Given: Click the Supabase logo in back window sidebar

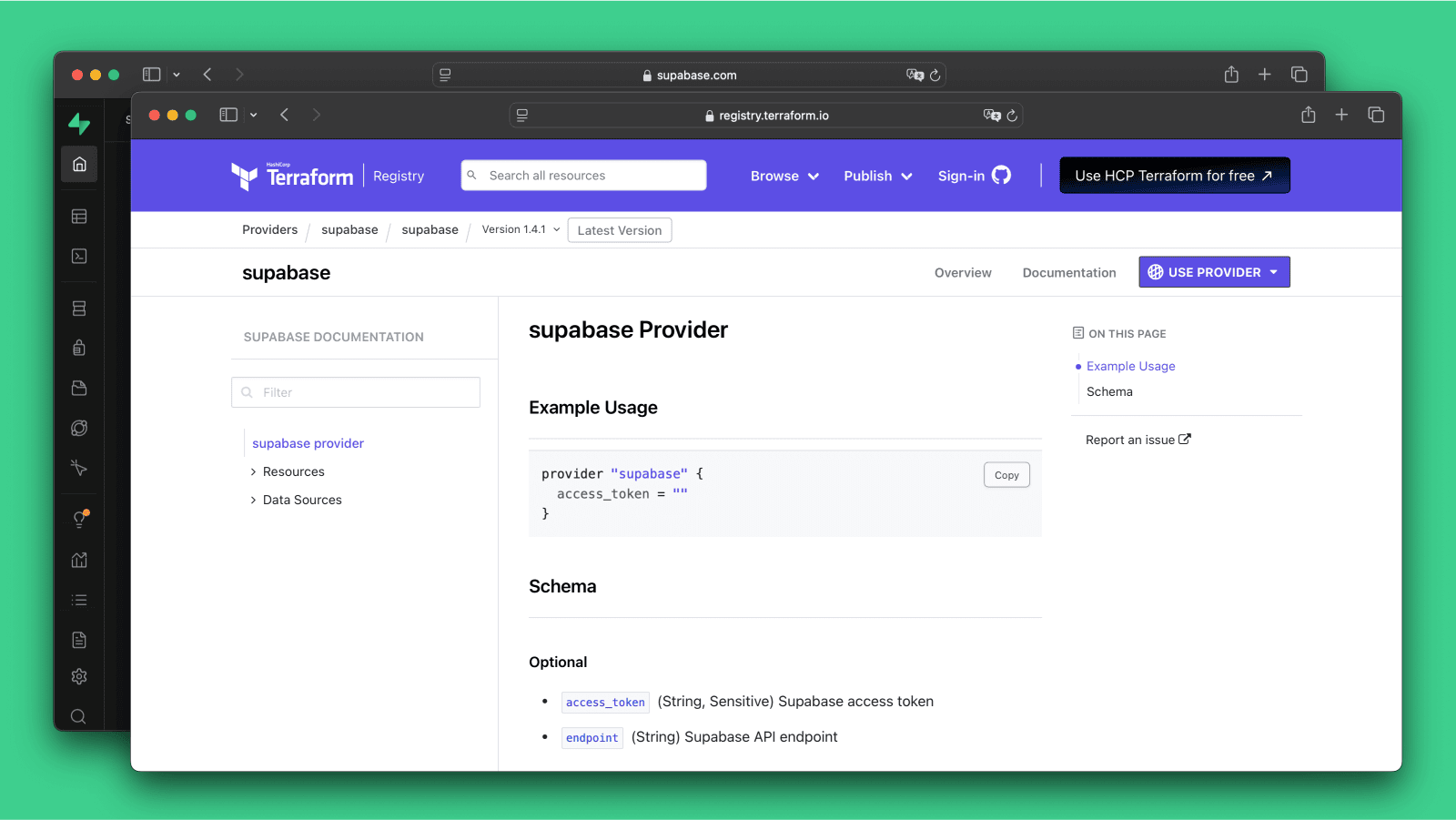Looking at the screenshot, I should coord(79,123).
